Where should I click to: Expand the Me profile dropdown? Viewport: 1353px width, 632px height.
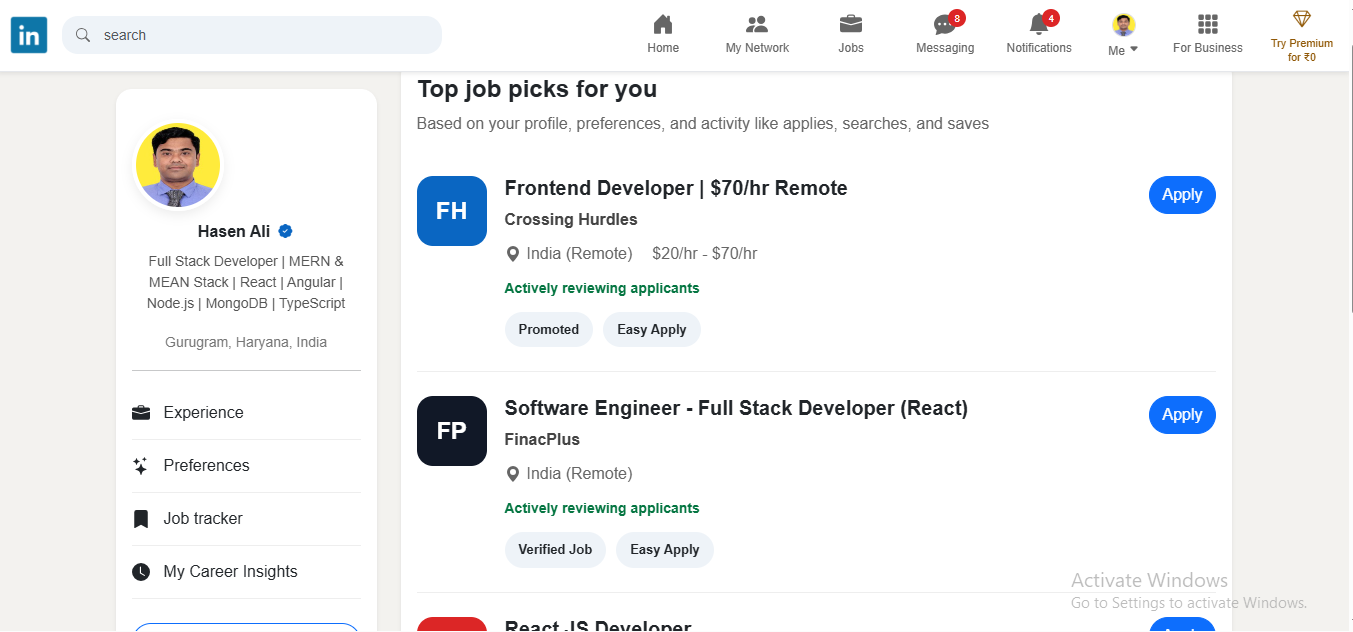click(1124, 50)
